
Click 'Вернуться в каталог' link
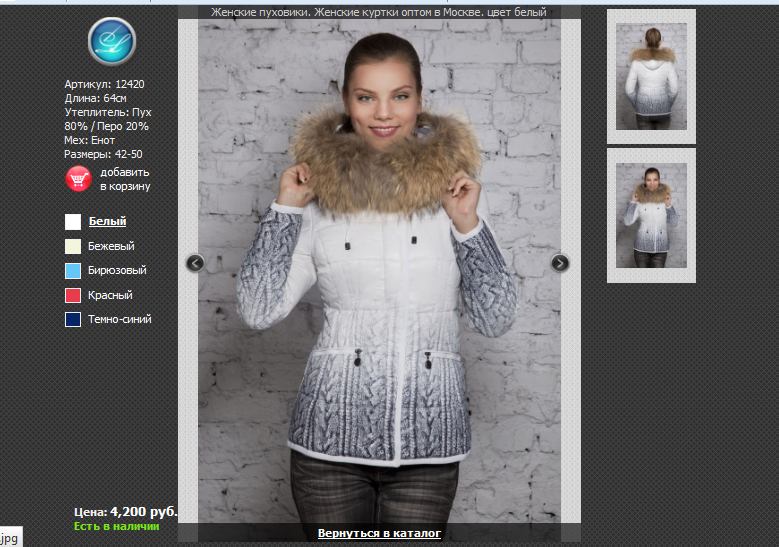tap(379, 533)
